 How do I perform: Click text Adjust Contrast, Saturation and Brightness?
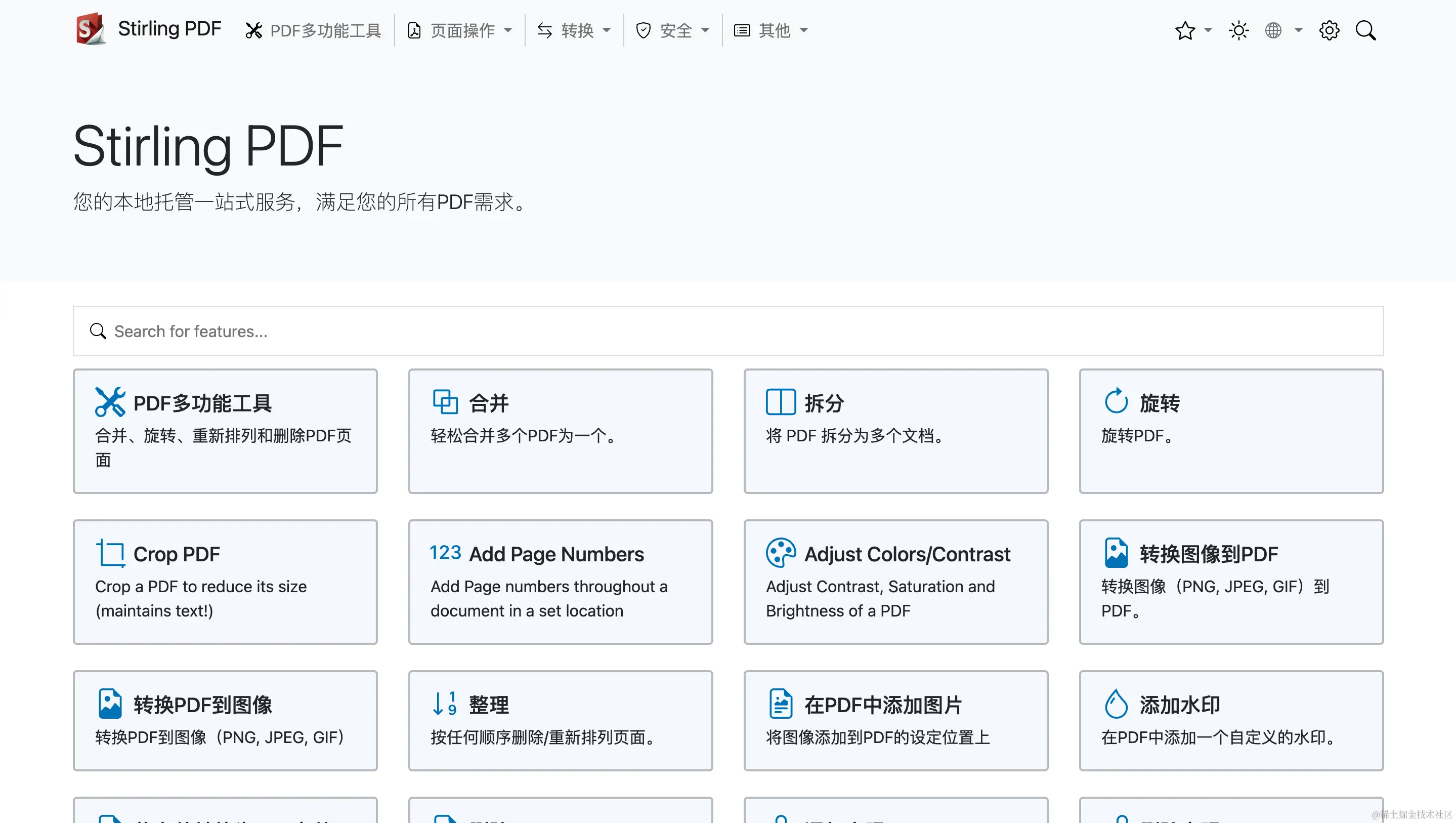880,598
